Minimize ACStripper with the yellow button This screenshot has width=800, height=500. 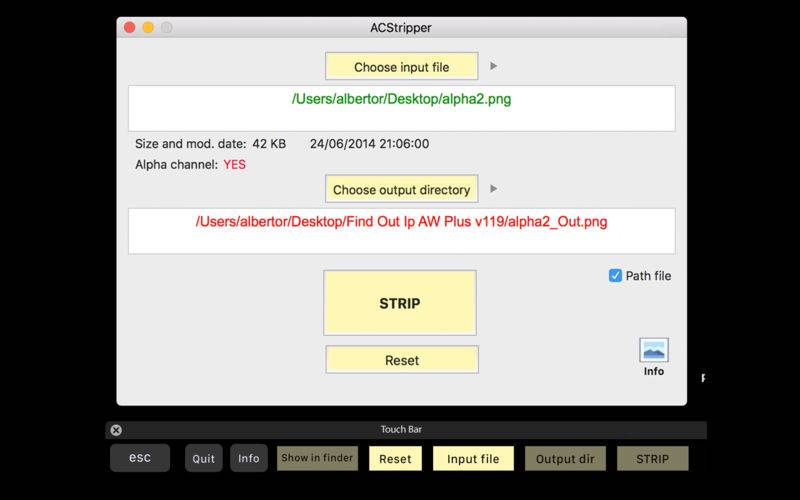[148, 28]
